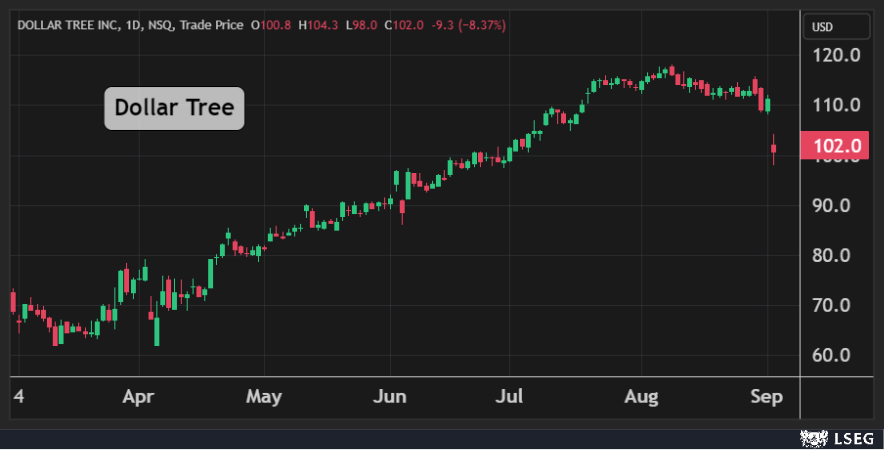Open the USD currency selector
Image resolution: width=884 pixels, height=450 pixels.
[823, 27]
